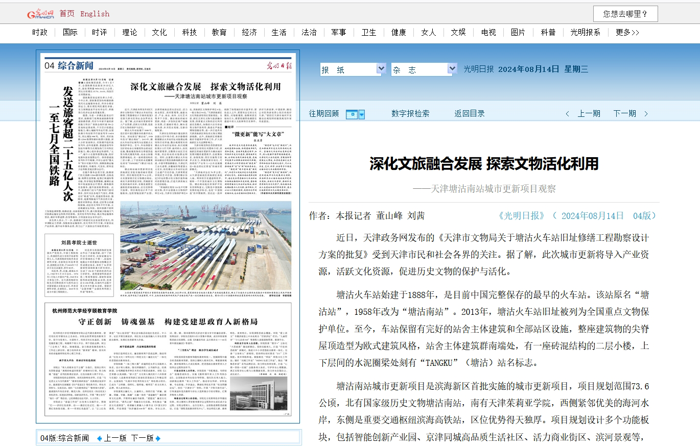The width and height of the screenshot is (700, 447).
Task: Open the 科技 navigation item
Action: pyautogui.click(x=189, y=33)
